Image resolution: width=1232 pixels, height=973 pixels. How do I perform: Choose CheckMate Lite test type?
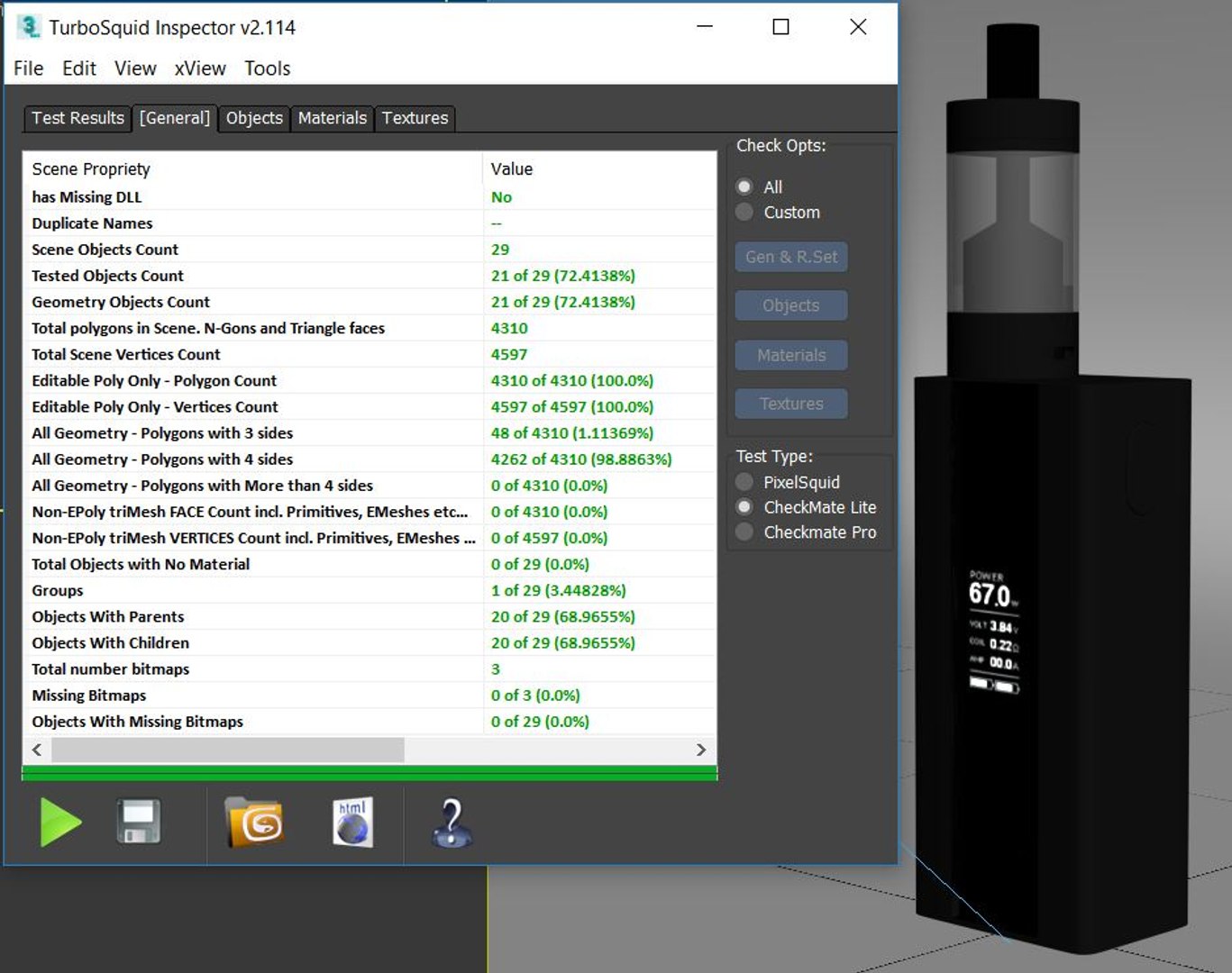(744, 507)
